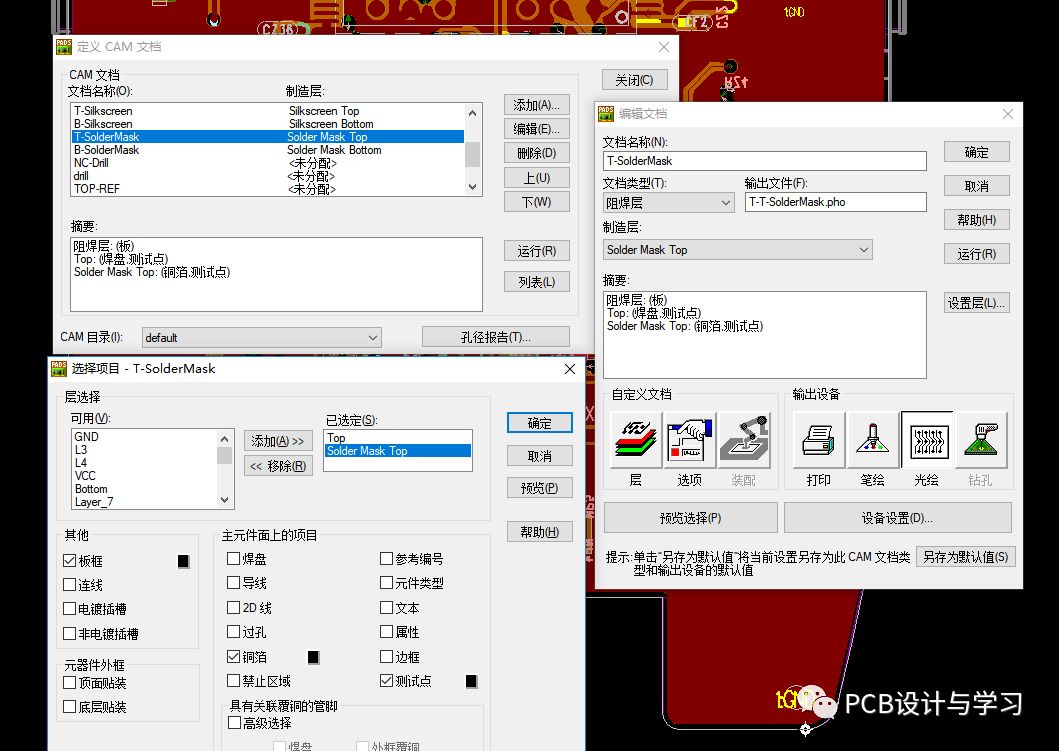The width and height of the screenshot is (1059, 751).
Task: Select B-SolderMask in the CAM document list
Action: click(107, 150)
